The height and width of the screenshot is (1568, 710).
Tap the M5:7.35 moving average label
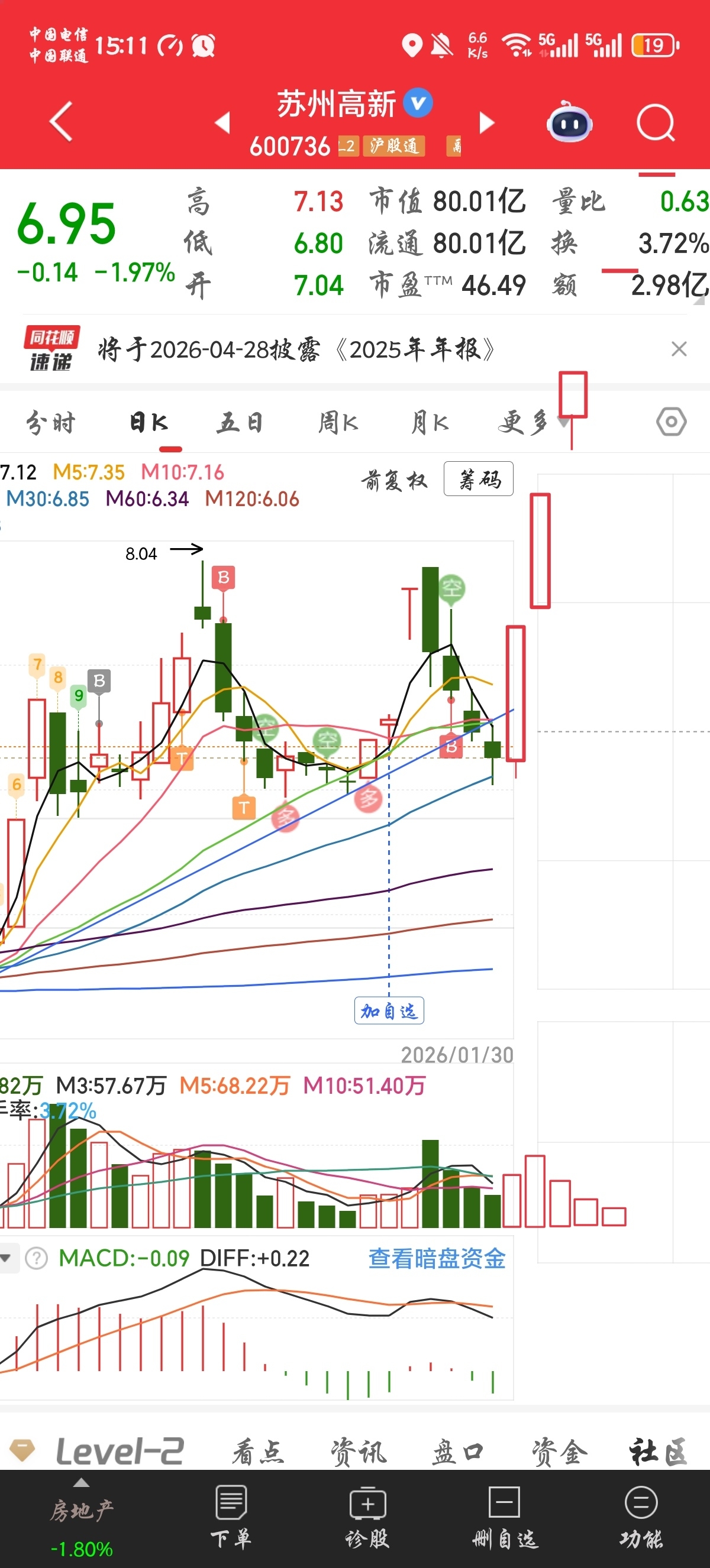coord(89,472)
